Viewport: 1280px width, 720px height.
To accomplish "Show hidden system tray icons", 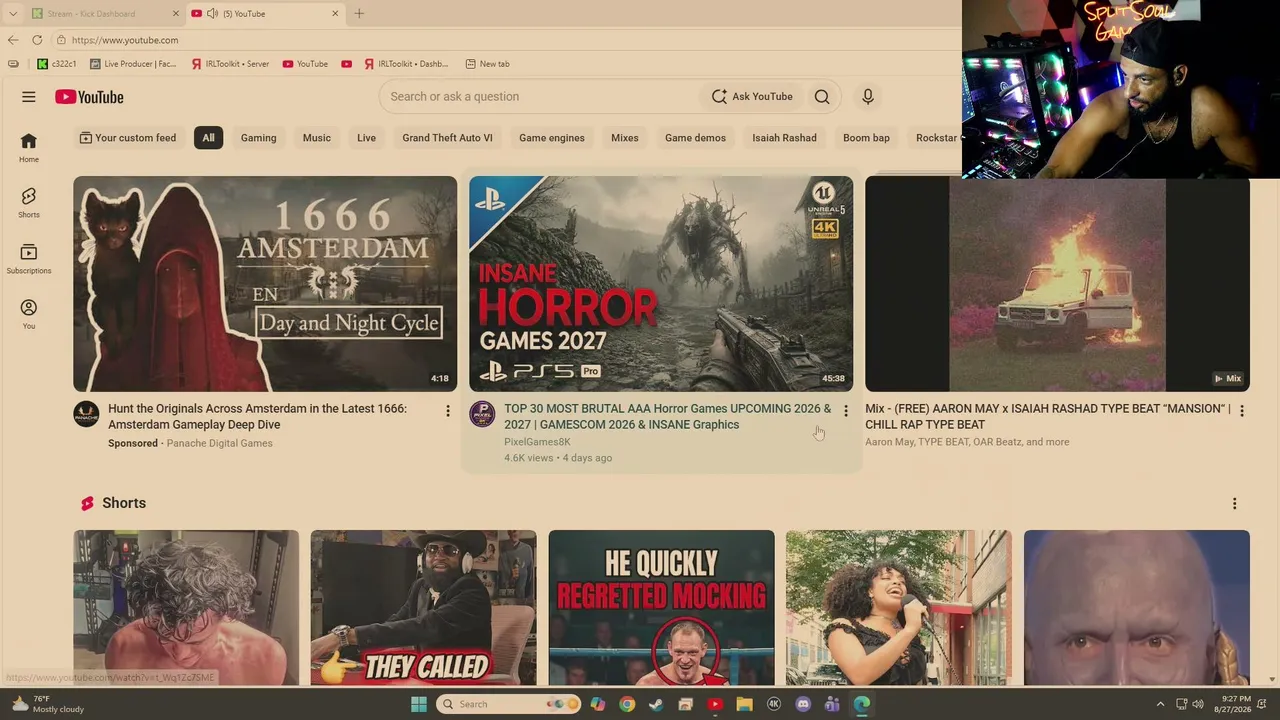I will tap(1160, 704).
